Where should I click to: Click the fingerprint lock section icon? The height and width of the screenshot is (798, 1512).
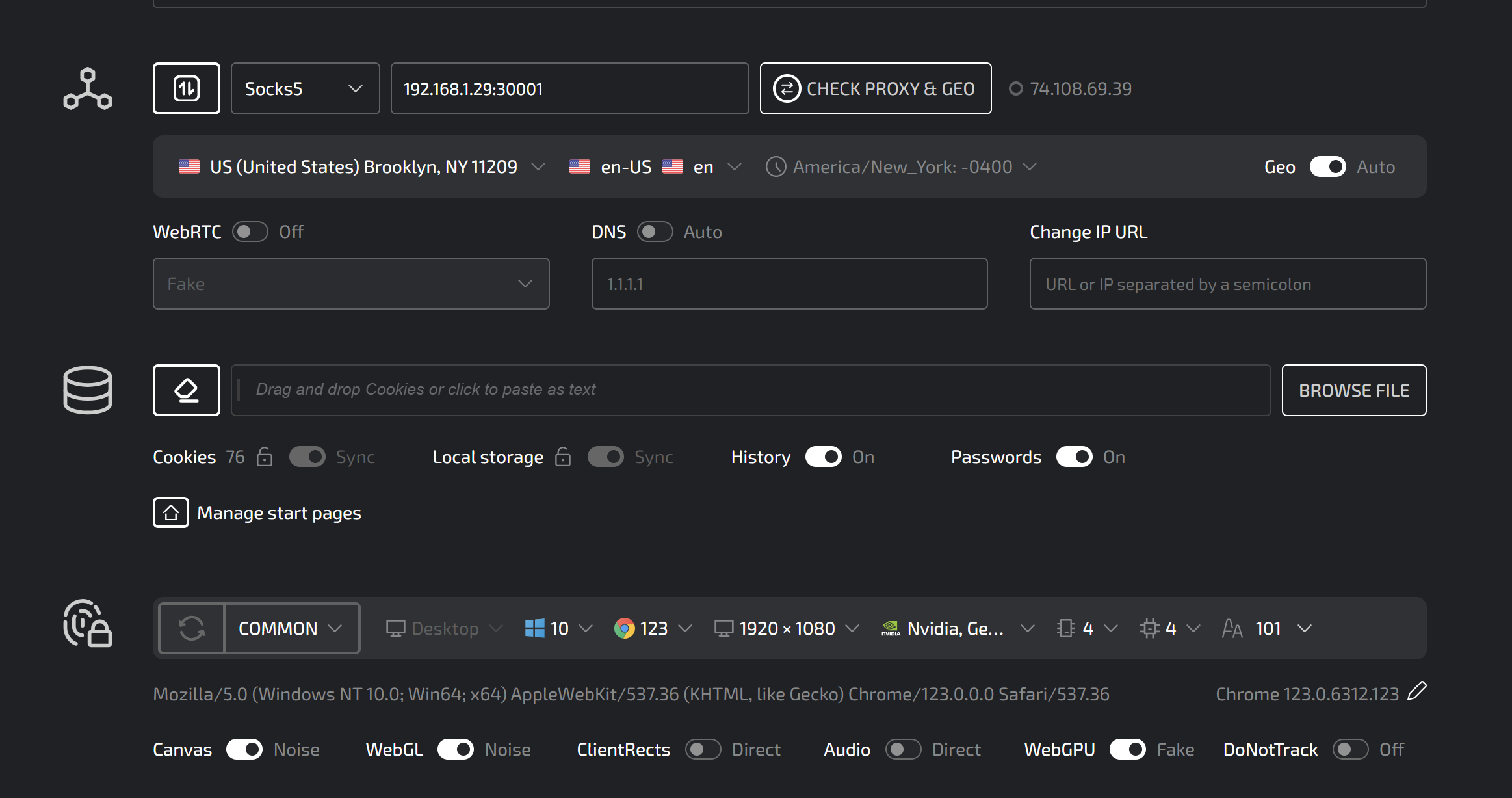pyautogui.click(x=88, y=624)
